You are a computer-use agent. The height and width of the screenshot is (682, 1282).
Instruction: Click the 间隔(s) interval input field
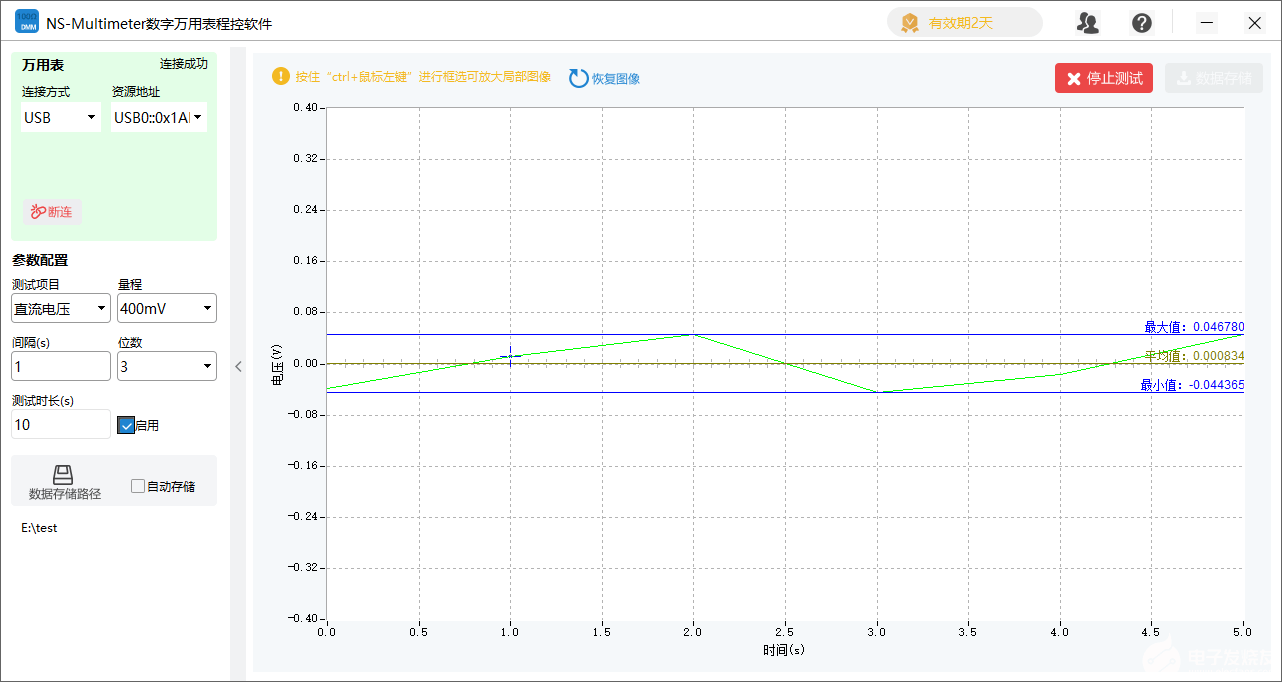(x=61, y=366)
